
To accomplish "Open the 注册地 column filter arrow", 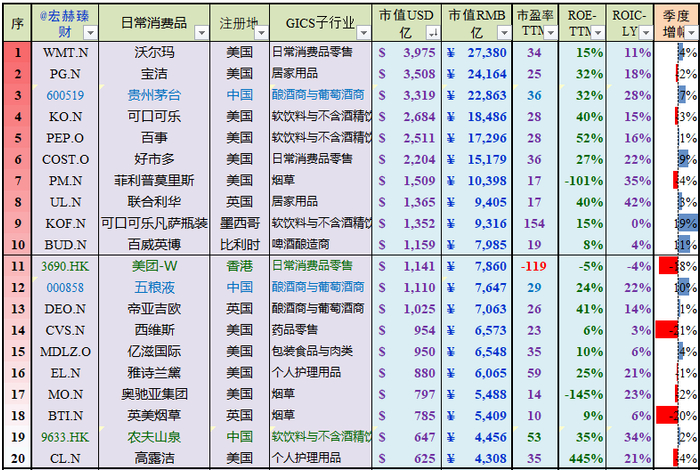I will point(262,33).
